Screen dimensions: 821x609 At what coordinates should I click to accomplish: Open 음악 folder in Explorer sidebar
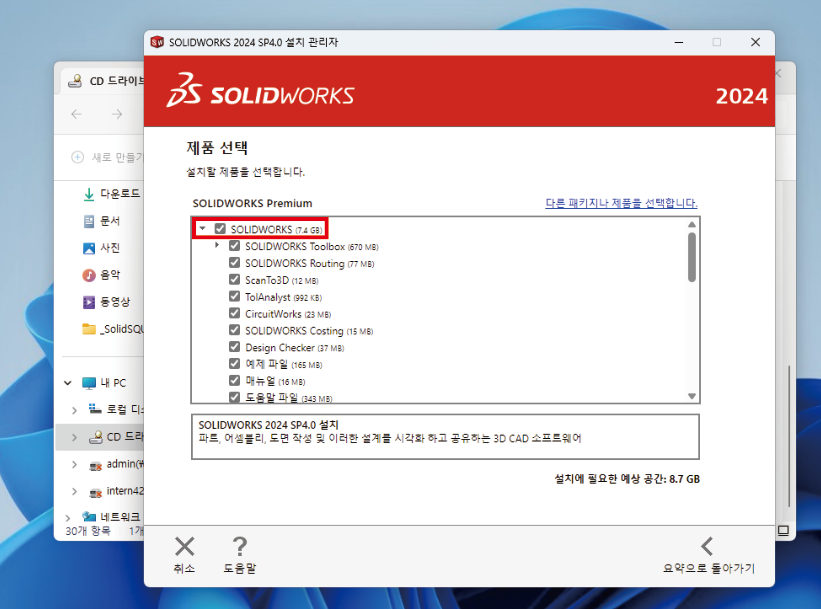(102, 275)
